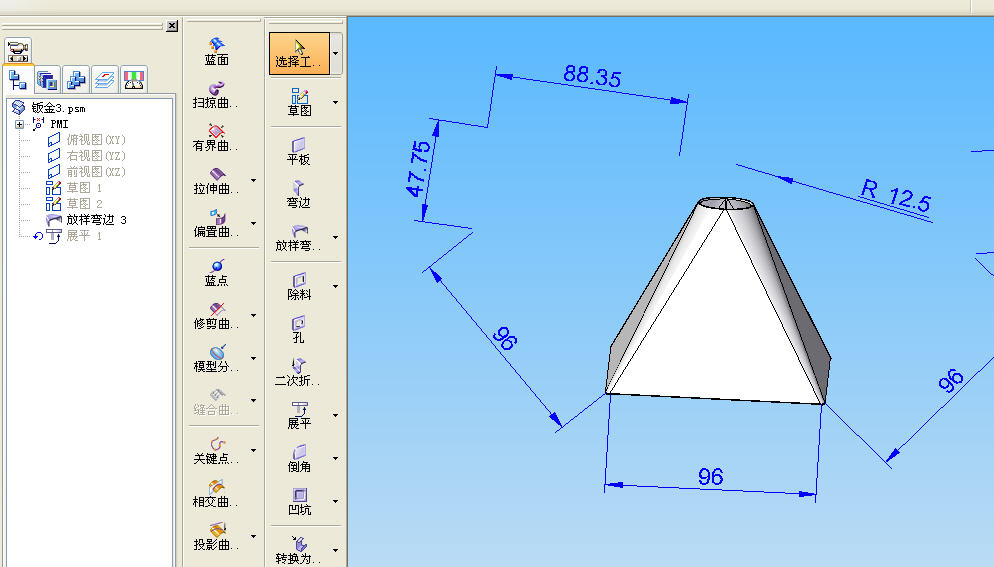This screenshot has height=567, width=994.
Task: Close the PathFinder side panel
Action: pyautogui.click(x=172, y=26)
